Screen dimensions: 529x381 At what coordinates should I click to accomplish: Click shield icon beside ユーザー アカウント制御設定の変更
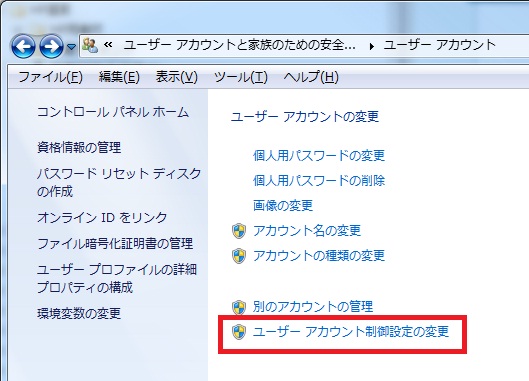pyautogui.click(x=239, y=332)
